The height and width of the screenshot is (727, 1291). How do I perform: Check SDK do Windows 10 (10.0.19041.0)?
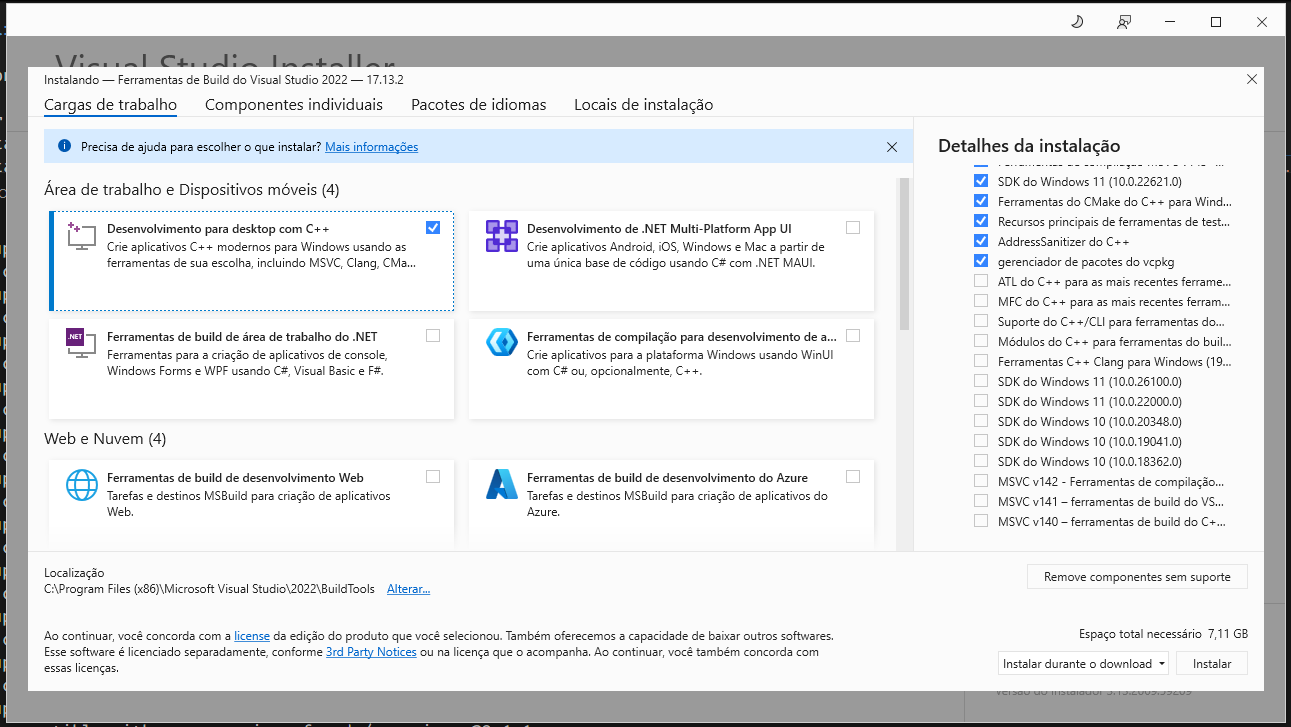point(980,441)
